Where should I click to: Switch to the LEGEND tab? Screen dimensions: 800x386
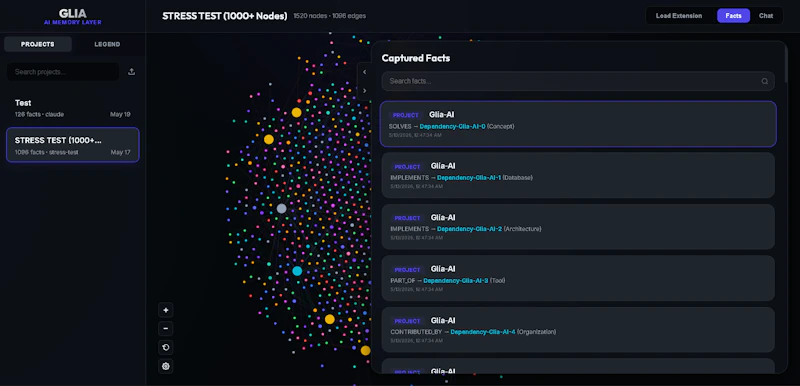click(107, 44)
